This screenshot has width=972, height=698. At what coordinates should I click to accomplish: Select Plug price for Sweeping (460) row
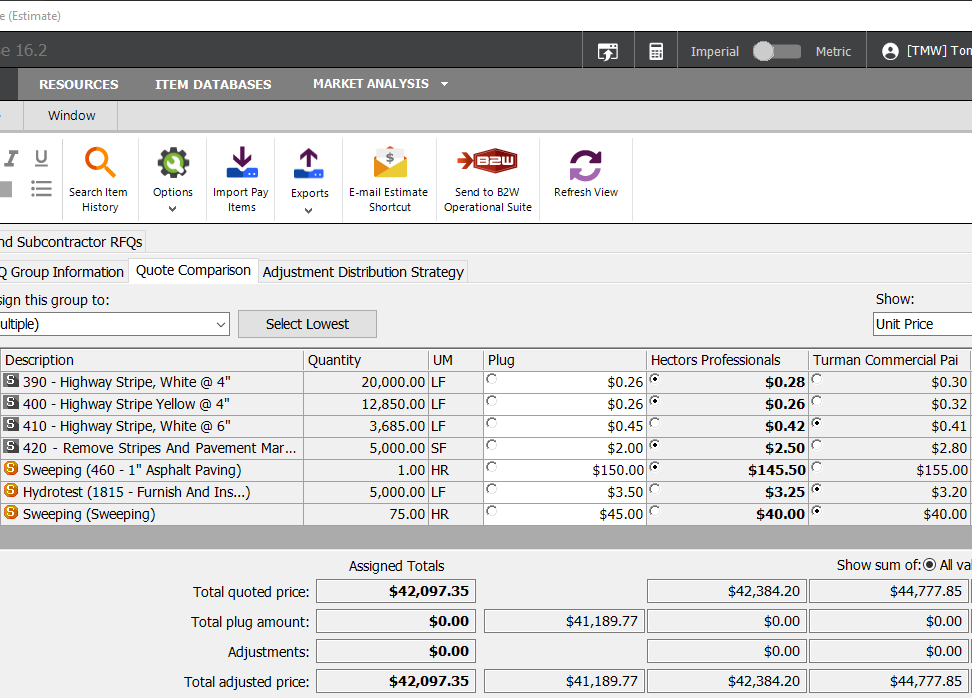(x=492, y=467)
